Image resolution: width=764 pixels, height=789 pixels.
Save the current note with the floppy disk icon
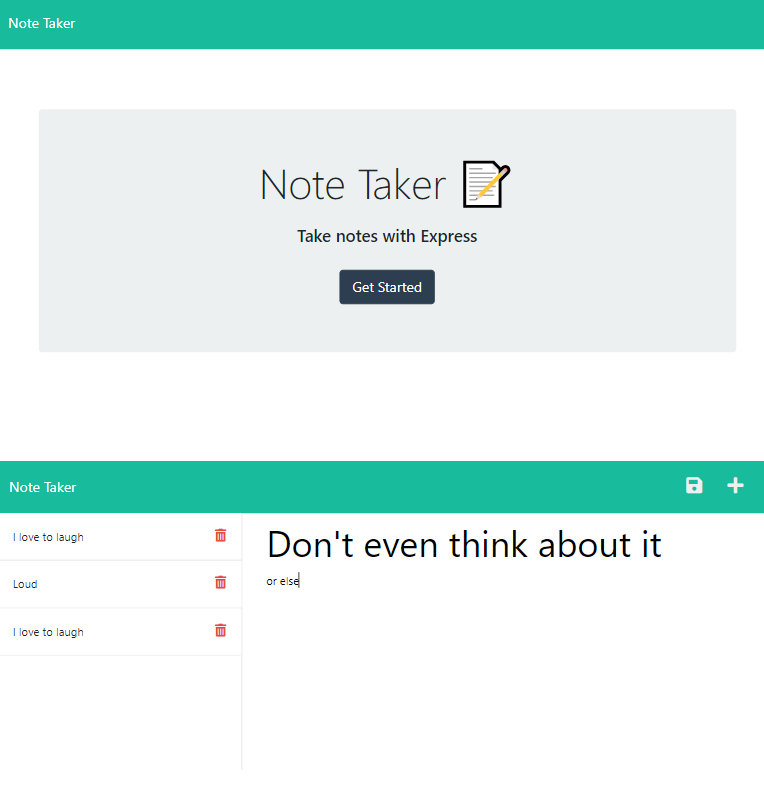point(694,486)
